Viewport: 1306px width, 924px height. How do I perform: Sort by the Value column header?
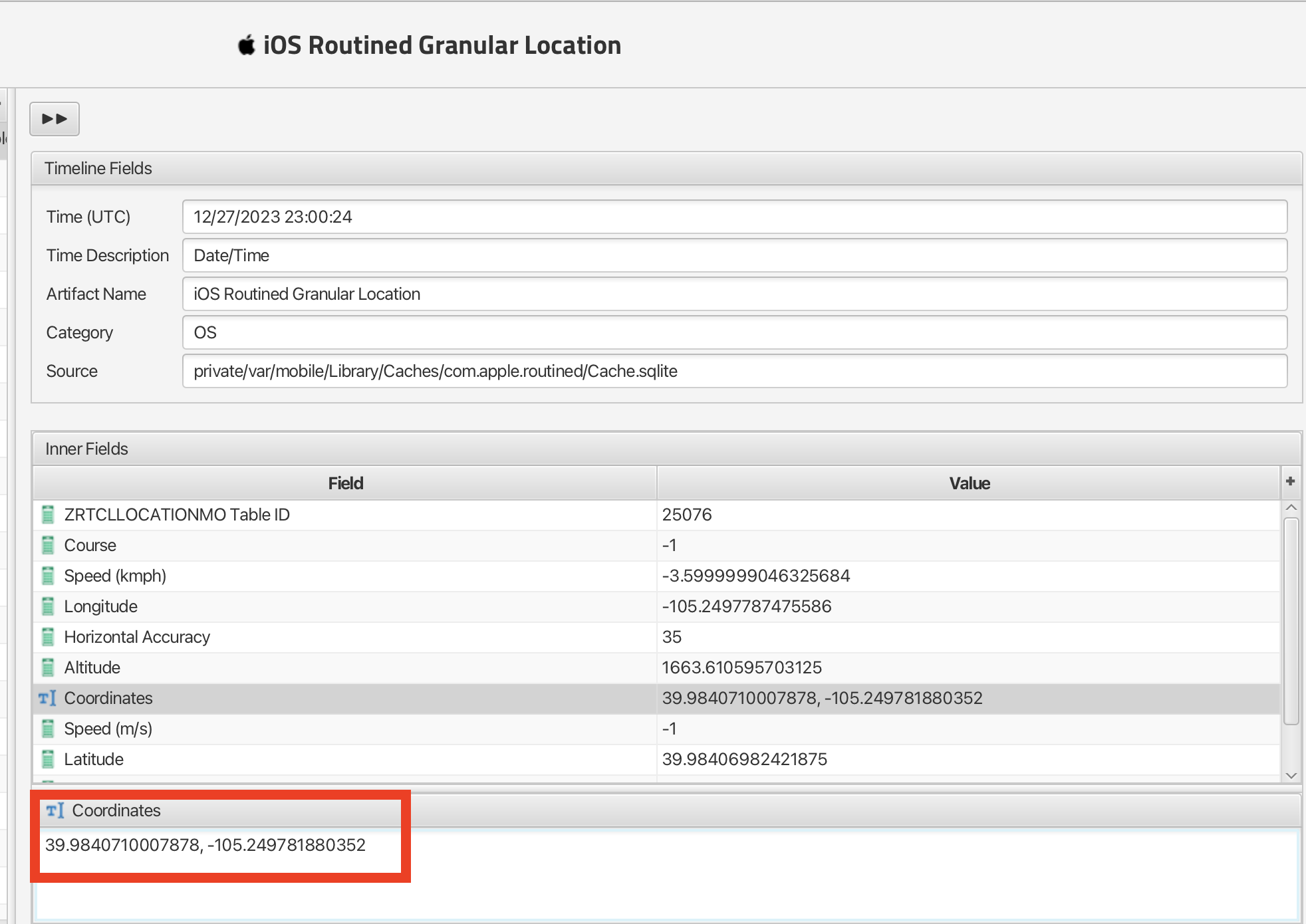[x=969, y=483]
